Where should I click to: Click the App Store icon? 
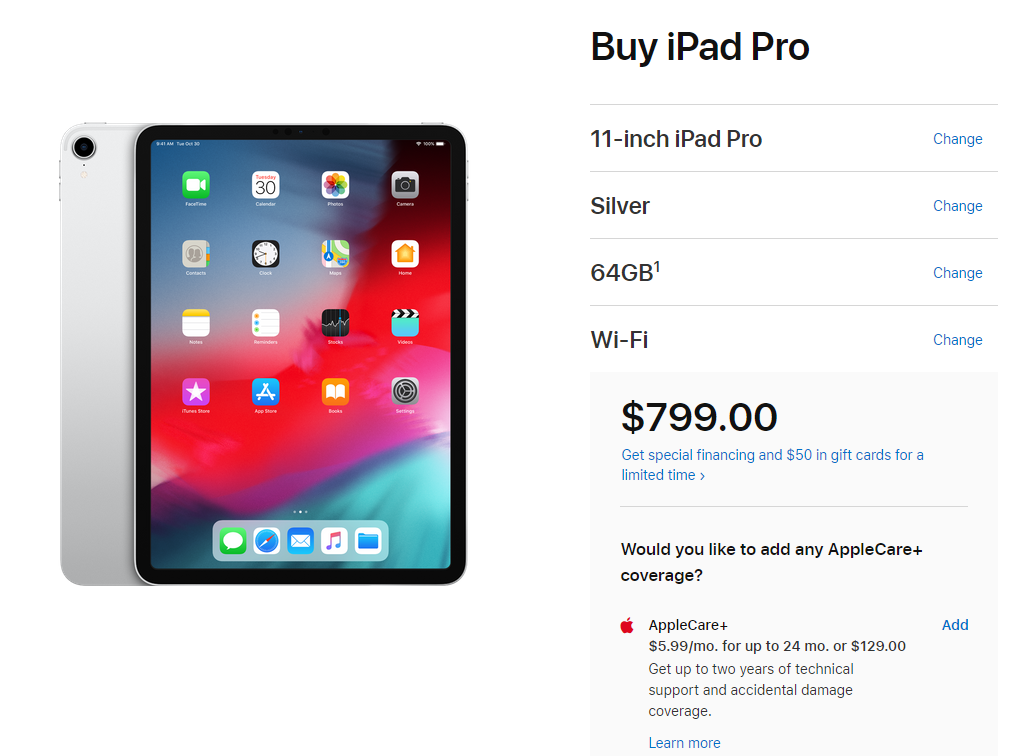(x=265, y=392)
